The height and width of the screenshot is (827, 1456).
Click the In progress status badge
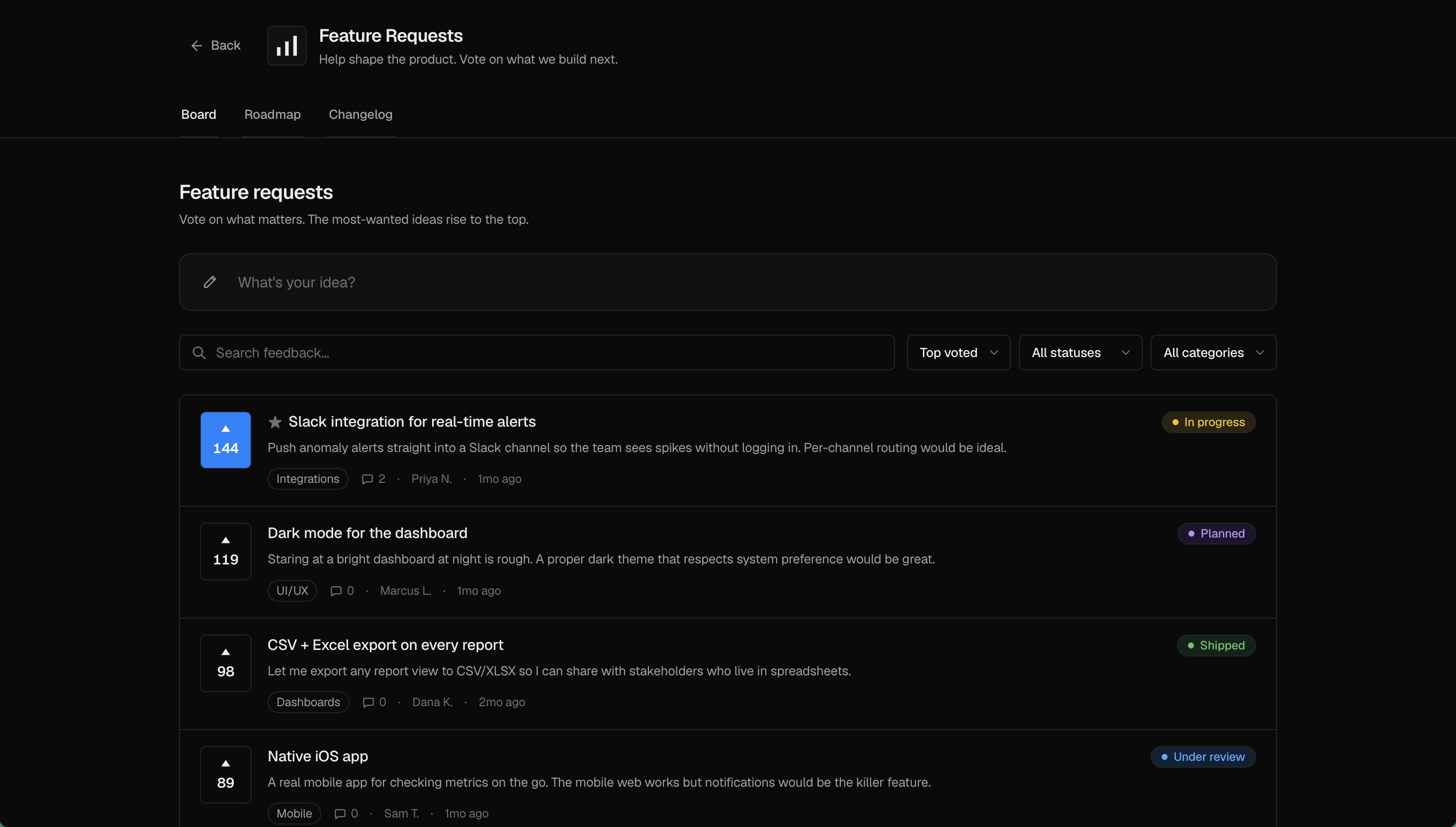(x=1208, y=422)
